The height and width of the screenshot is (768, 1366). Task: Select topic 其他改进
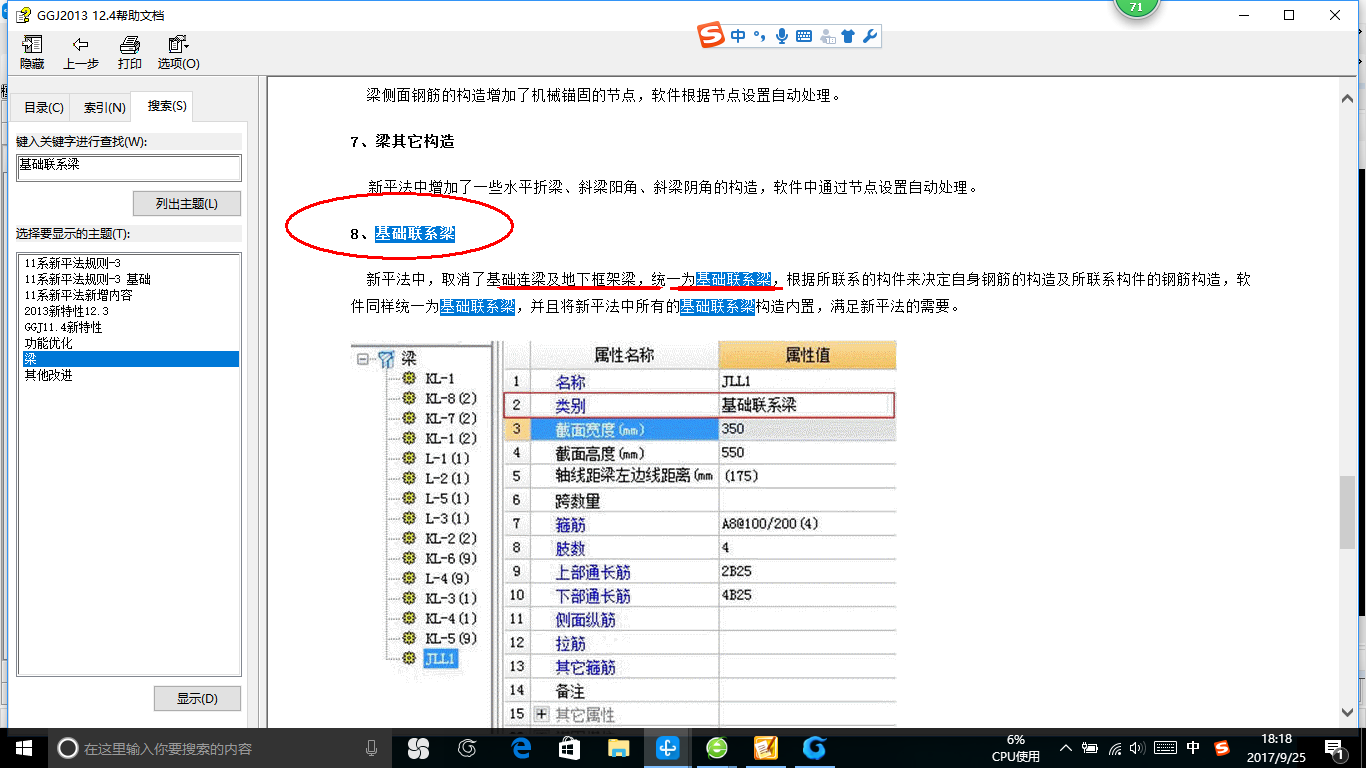click(48, 375)
